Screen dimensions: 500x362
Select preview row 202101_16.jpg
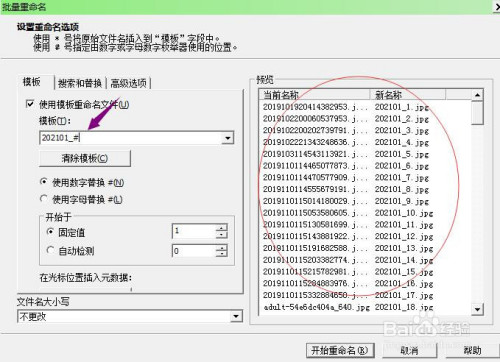[365, 283]
